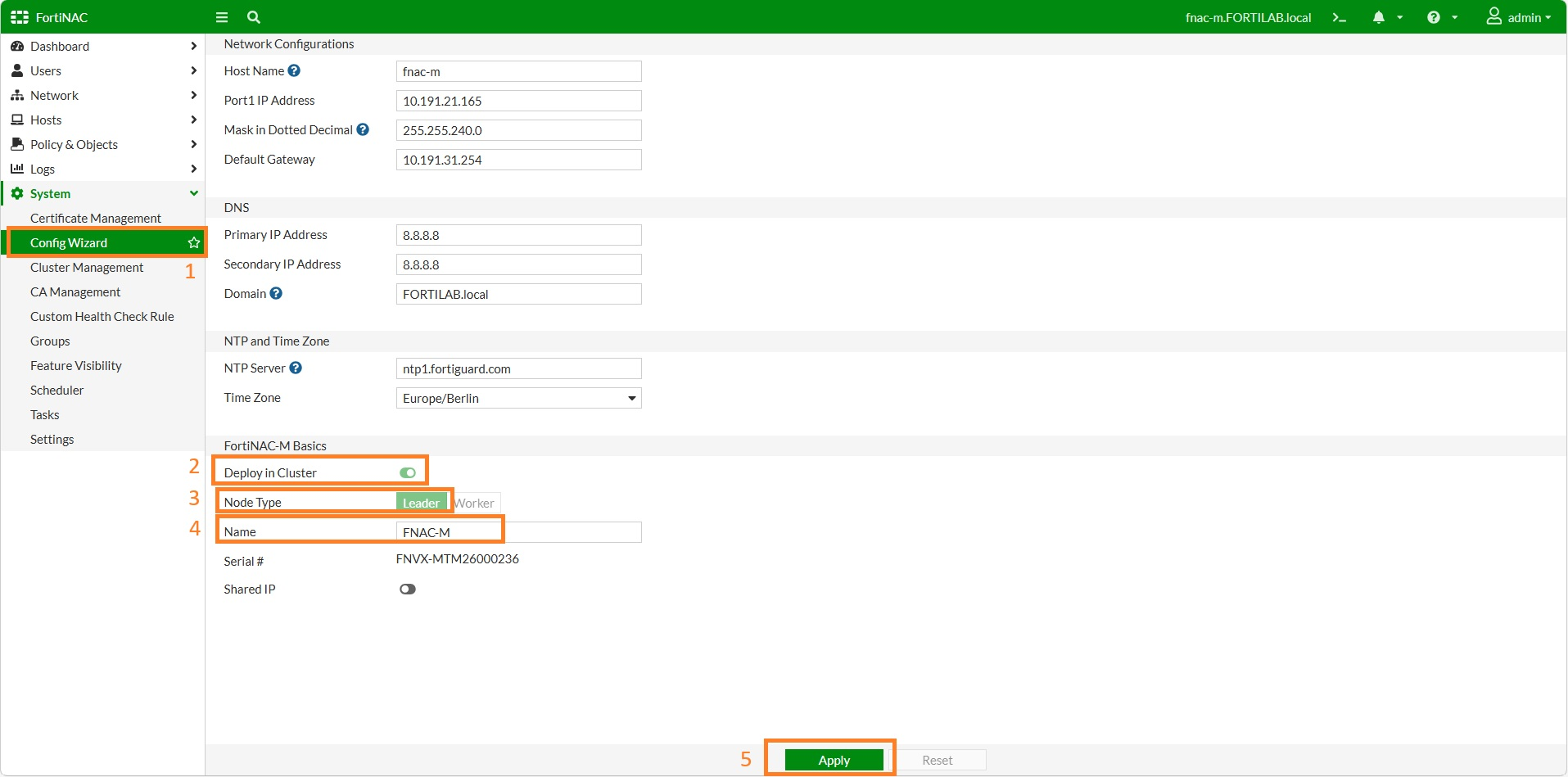The width and height of the screenshot is (1568, 777).
Task: Click the admin user icon
Action: pos(1494,16)
